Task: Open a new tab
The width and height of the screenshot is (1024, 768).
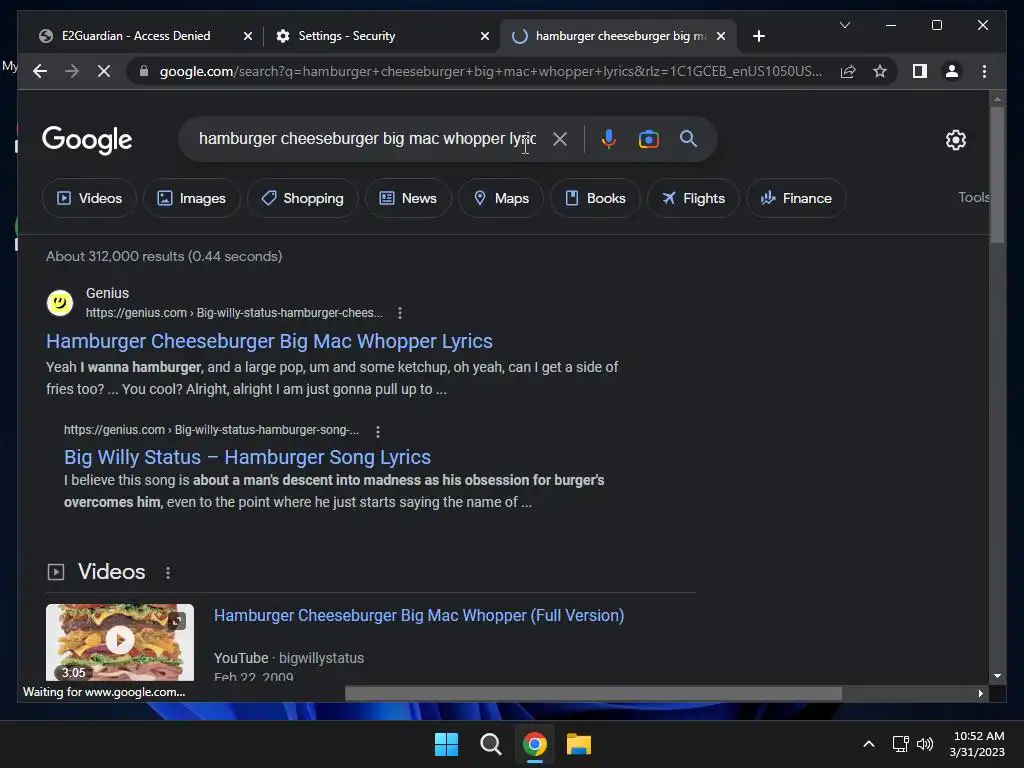Action: pos(758,36)
